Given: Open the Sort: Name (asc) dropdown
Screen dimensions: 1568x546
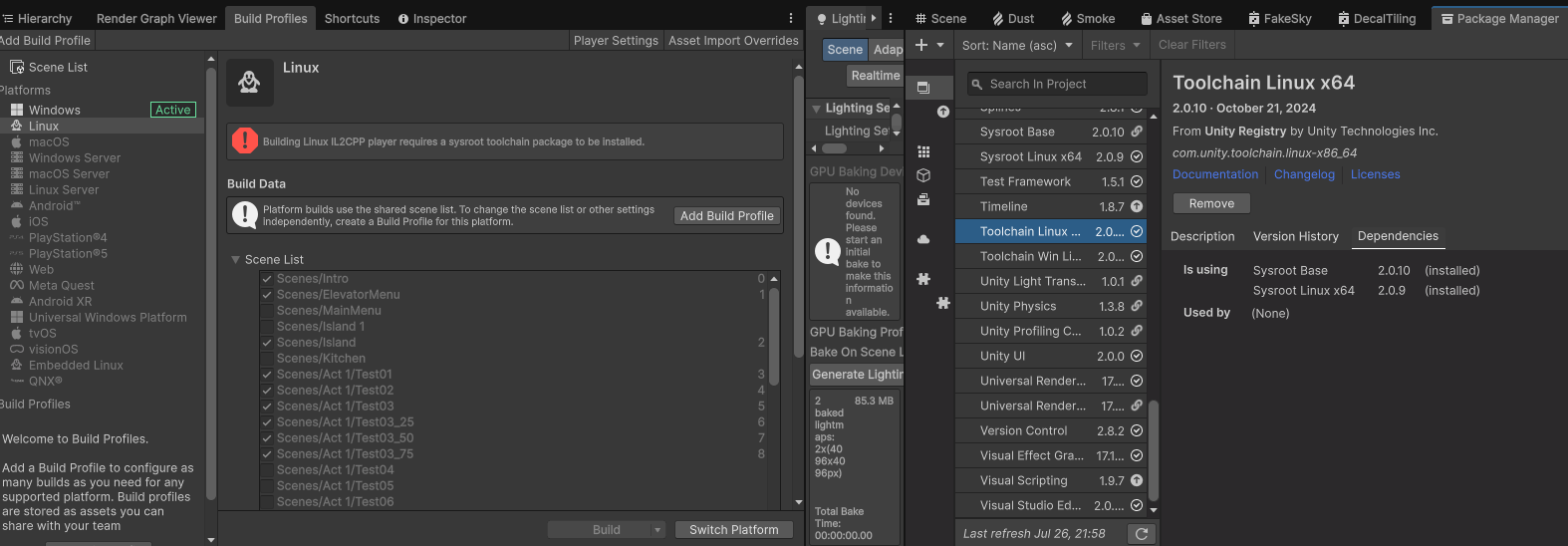Looking at the screenshot, I should [1017, 45].
